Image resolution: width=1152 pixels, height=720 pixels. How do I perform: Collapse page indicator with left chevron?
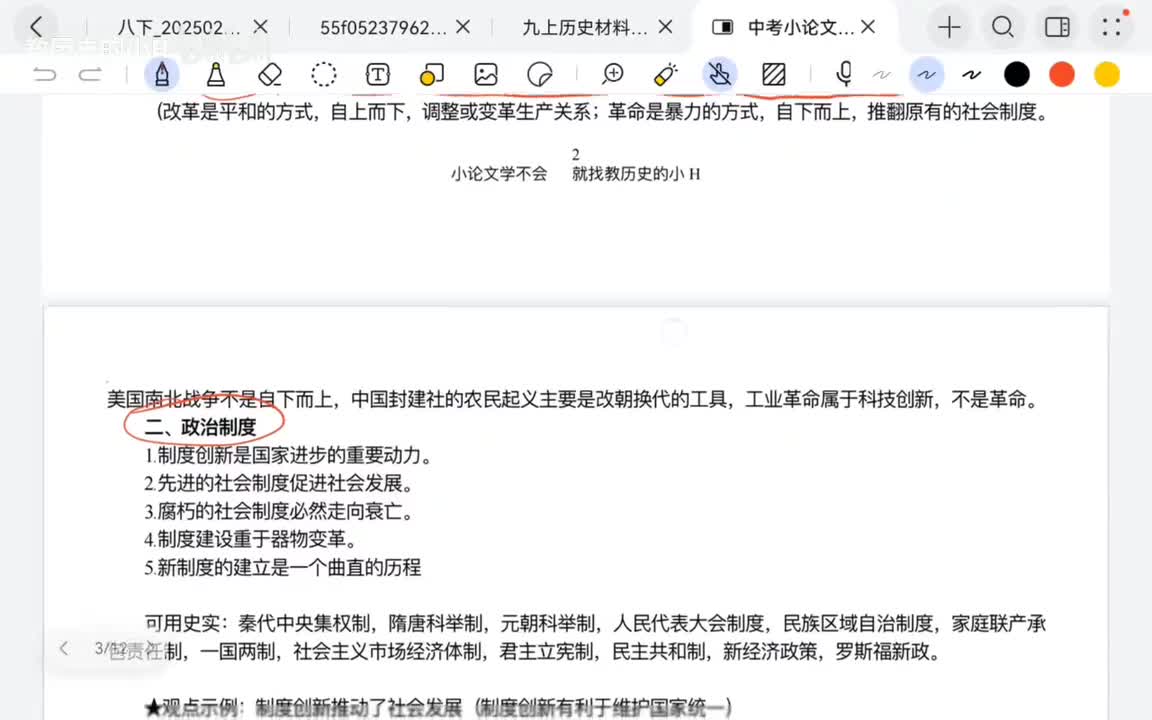click(65, 649)
